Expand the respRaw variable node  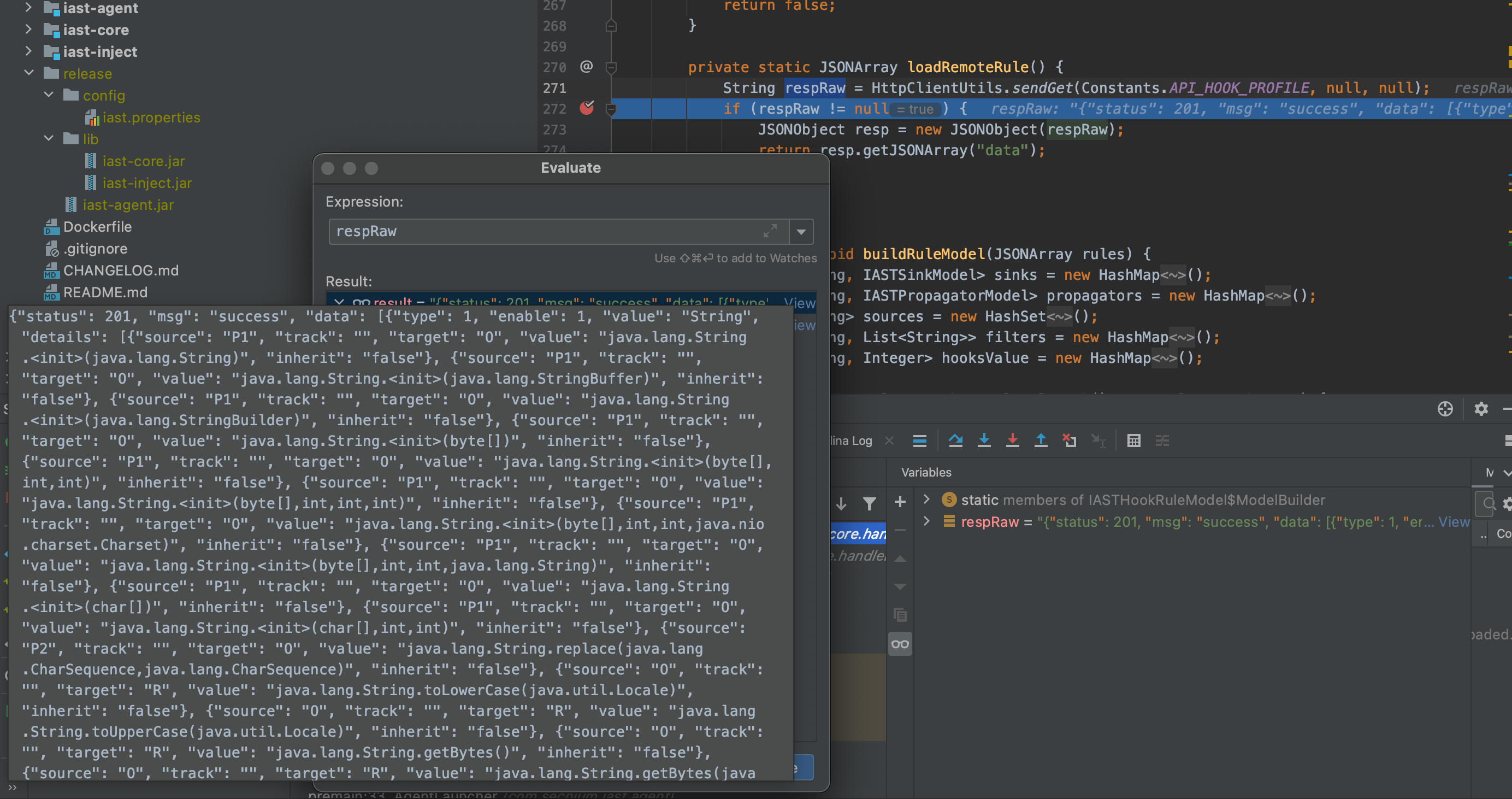tap(926, 521)
